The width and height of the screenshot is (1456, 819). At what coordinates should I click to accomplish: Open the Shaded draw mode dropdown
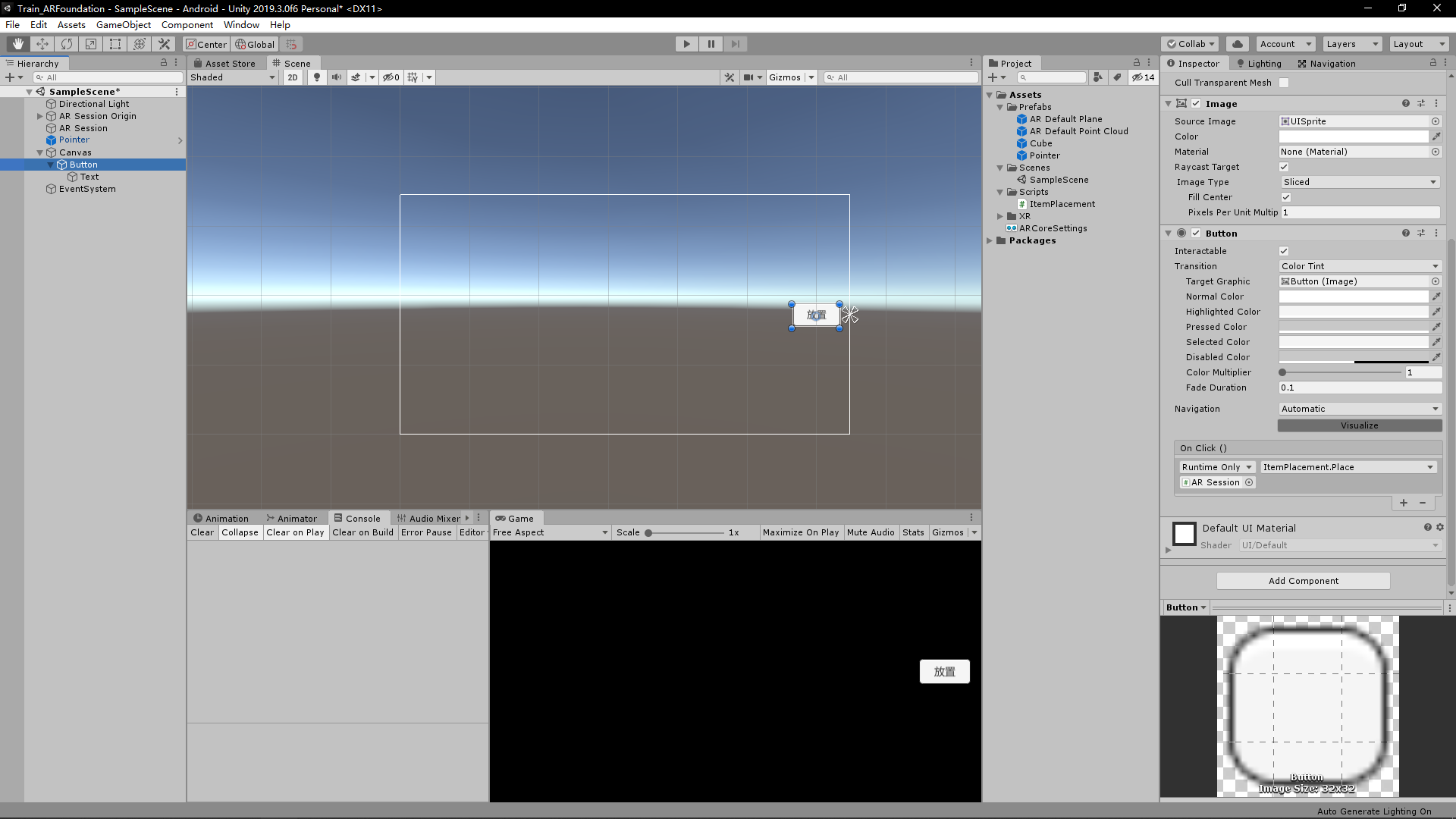[x=233, y=77]
